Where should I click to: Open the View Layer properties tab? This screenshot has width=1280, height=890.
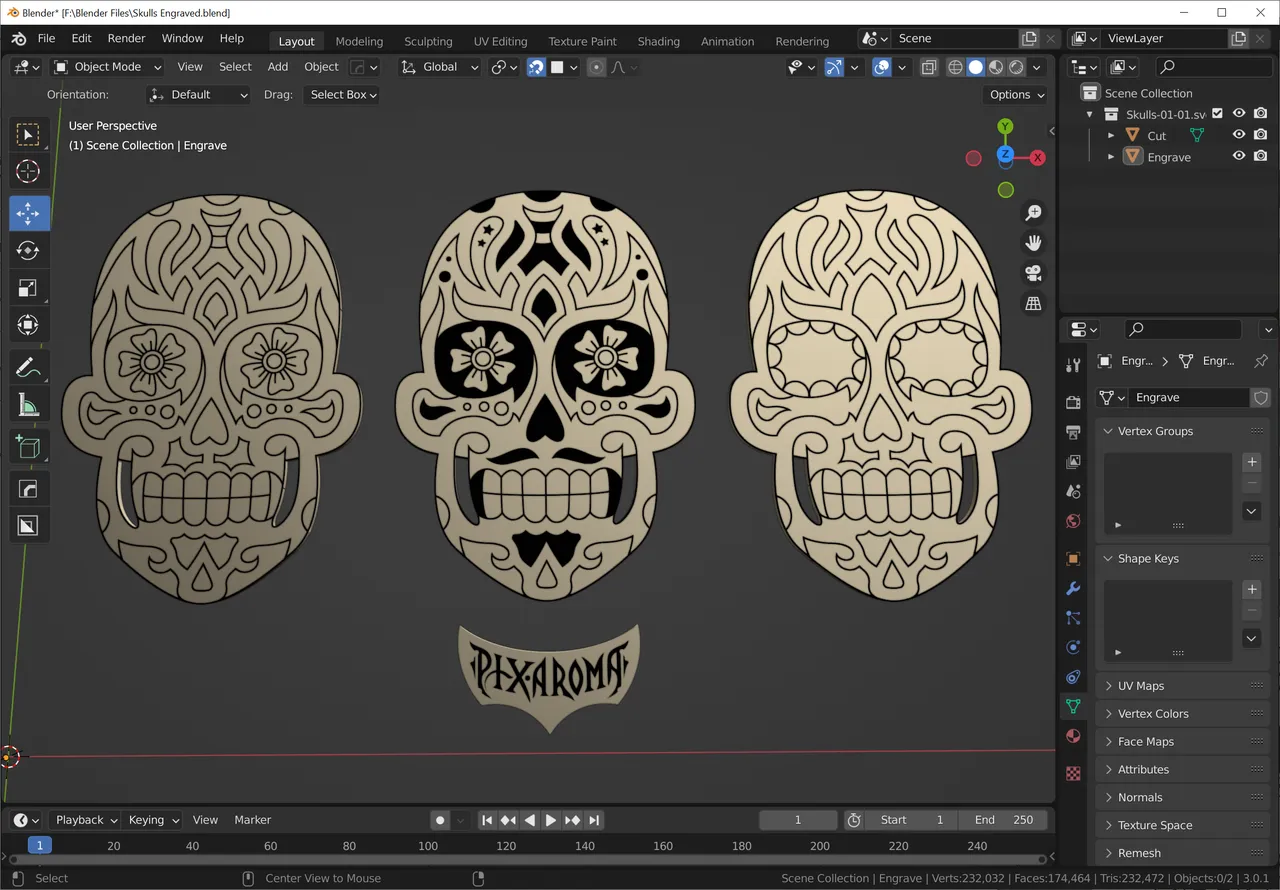[x=1073, y=461]
